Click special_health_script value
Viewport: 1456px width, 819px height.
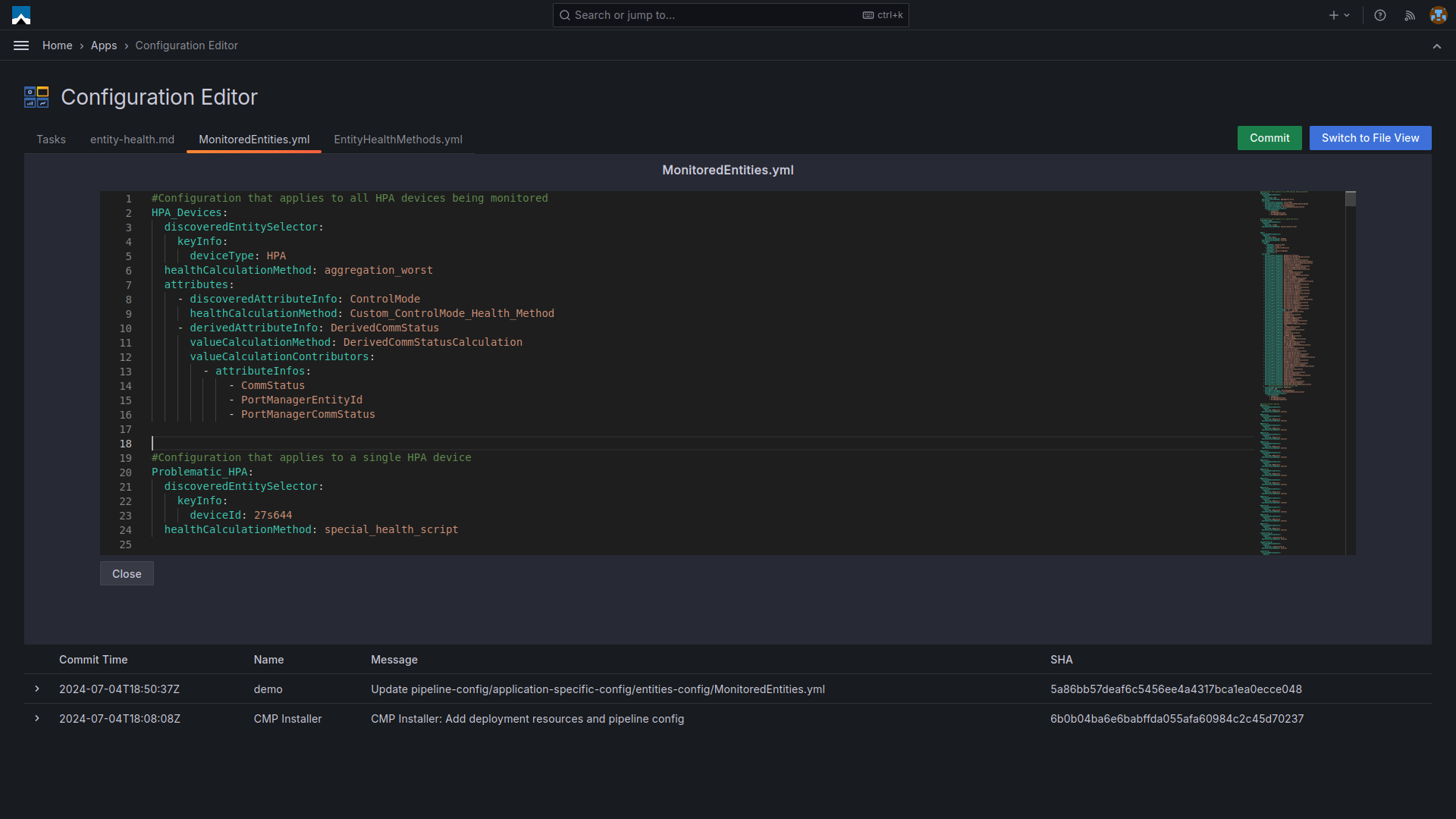tap(391, 530)
